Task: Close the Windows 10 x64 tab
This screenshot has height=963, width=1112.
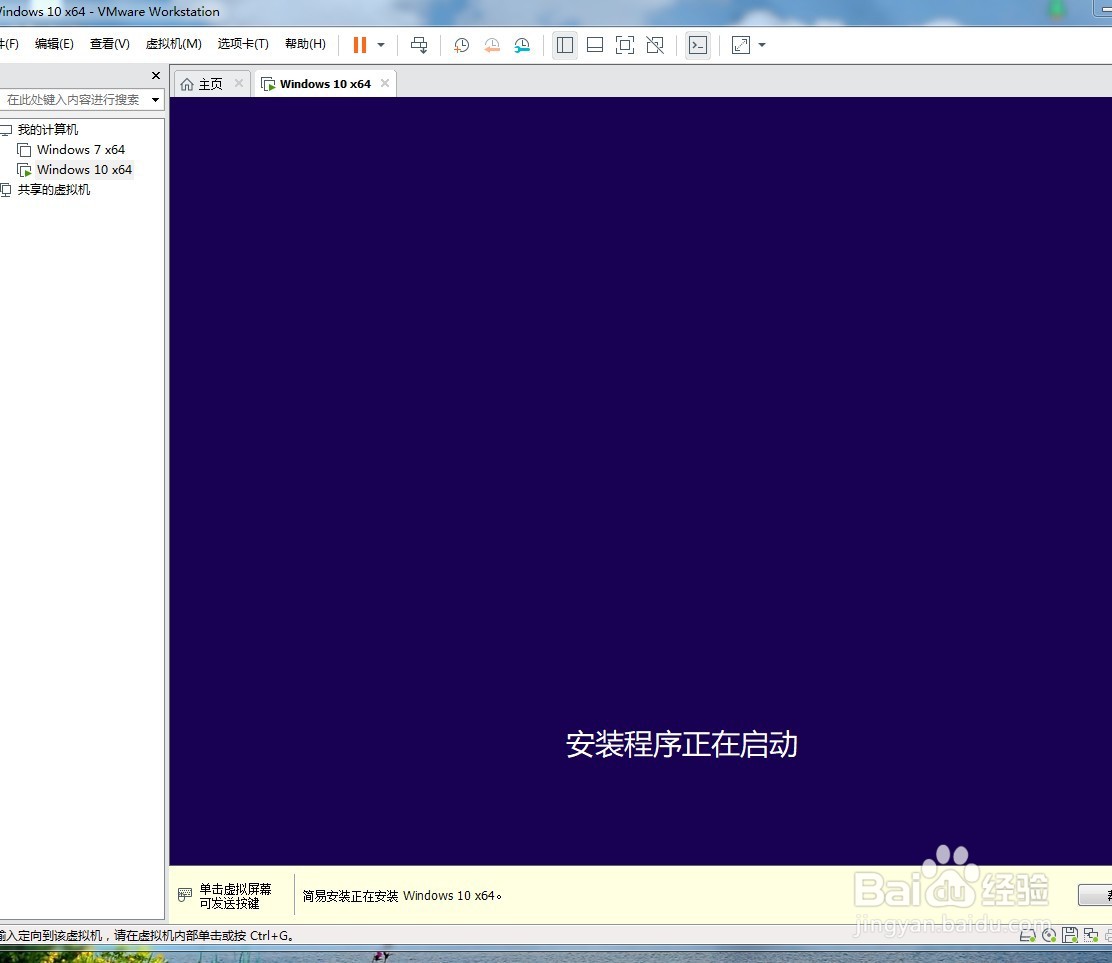Action: (384, 83)
